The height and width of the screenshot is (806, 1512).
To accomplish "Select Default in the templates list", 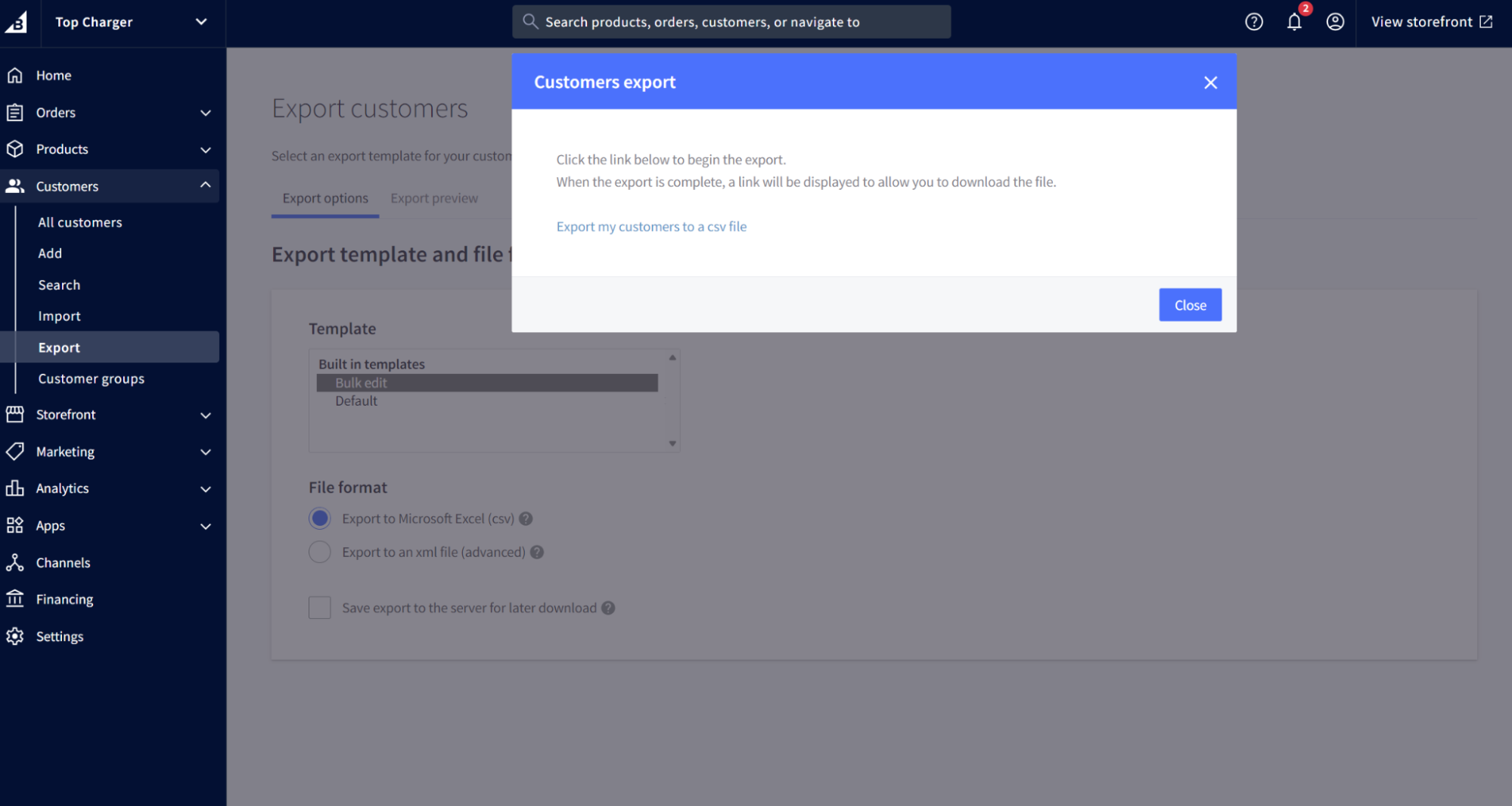I will [356, 400].
